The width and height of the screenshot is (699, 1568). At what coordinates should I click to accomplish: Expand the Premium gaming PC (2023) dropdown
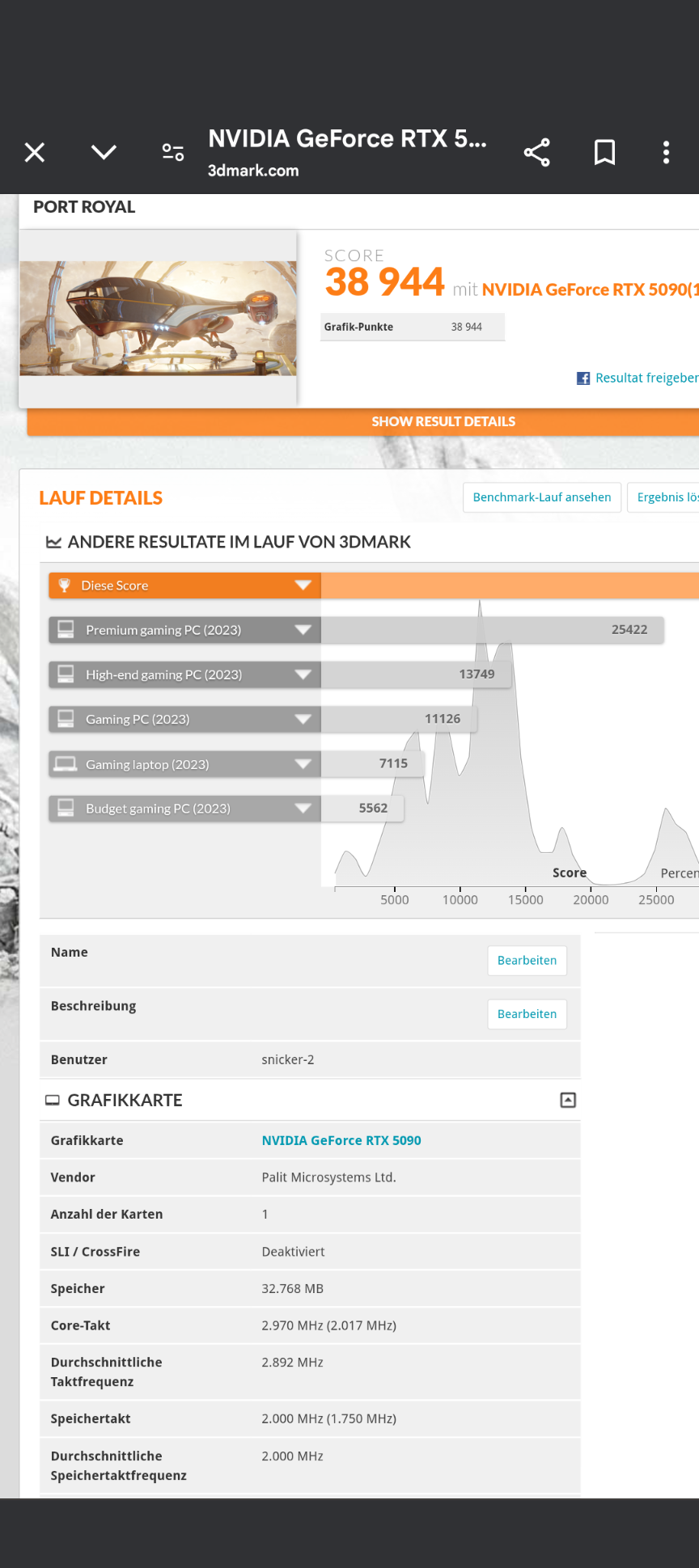coord(303,629)
